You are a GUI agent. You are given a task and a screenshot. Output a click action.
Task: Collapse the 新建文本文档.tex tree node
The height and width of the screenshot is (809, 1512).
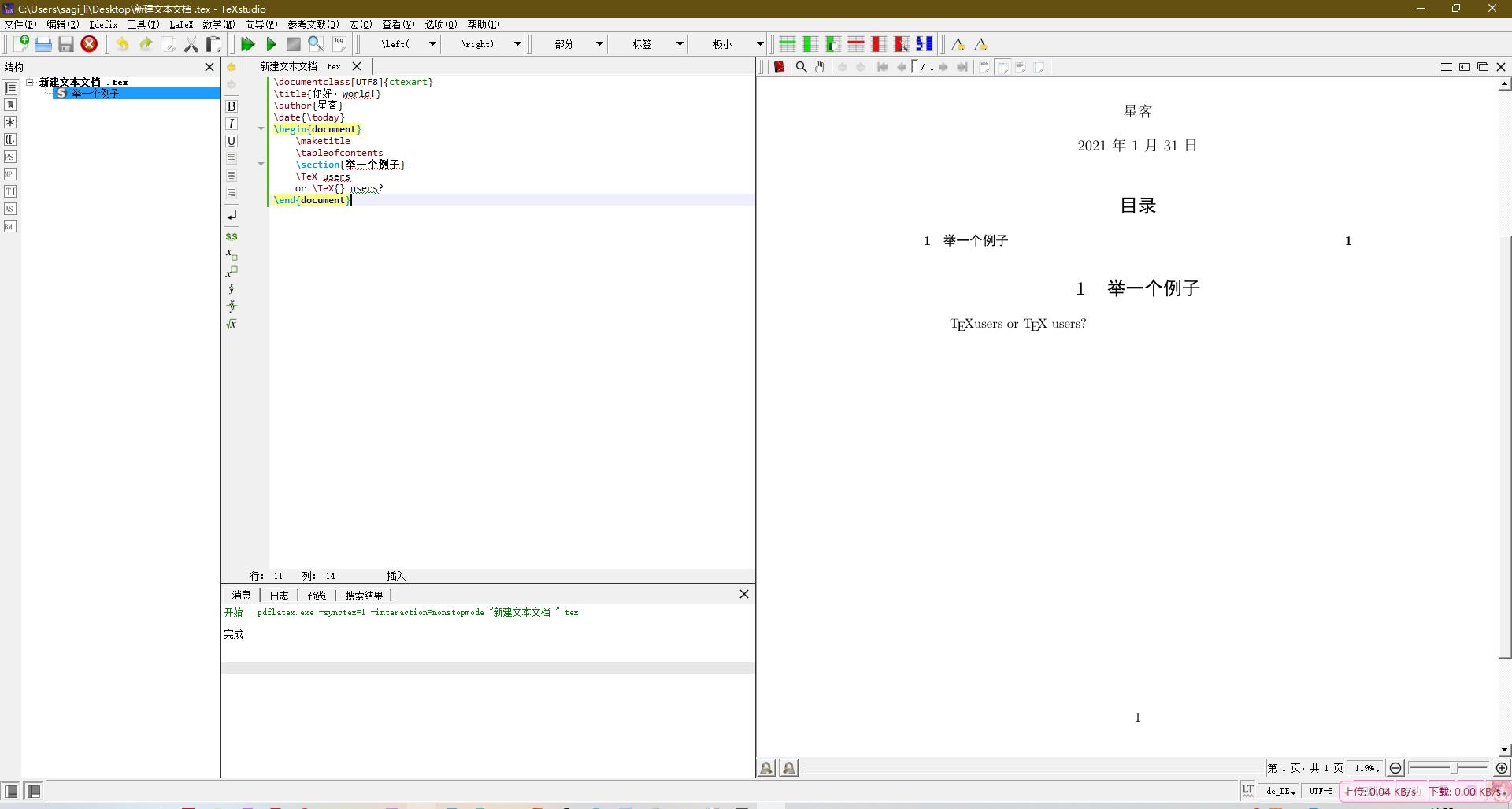point(29,81)
